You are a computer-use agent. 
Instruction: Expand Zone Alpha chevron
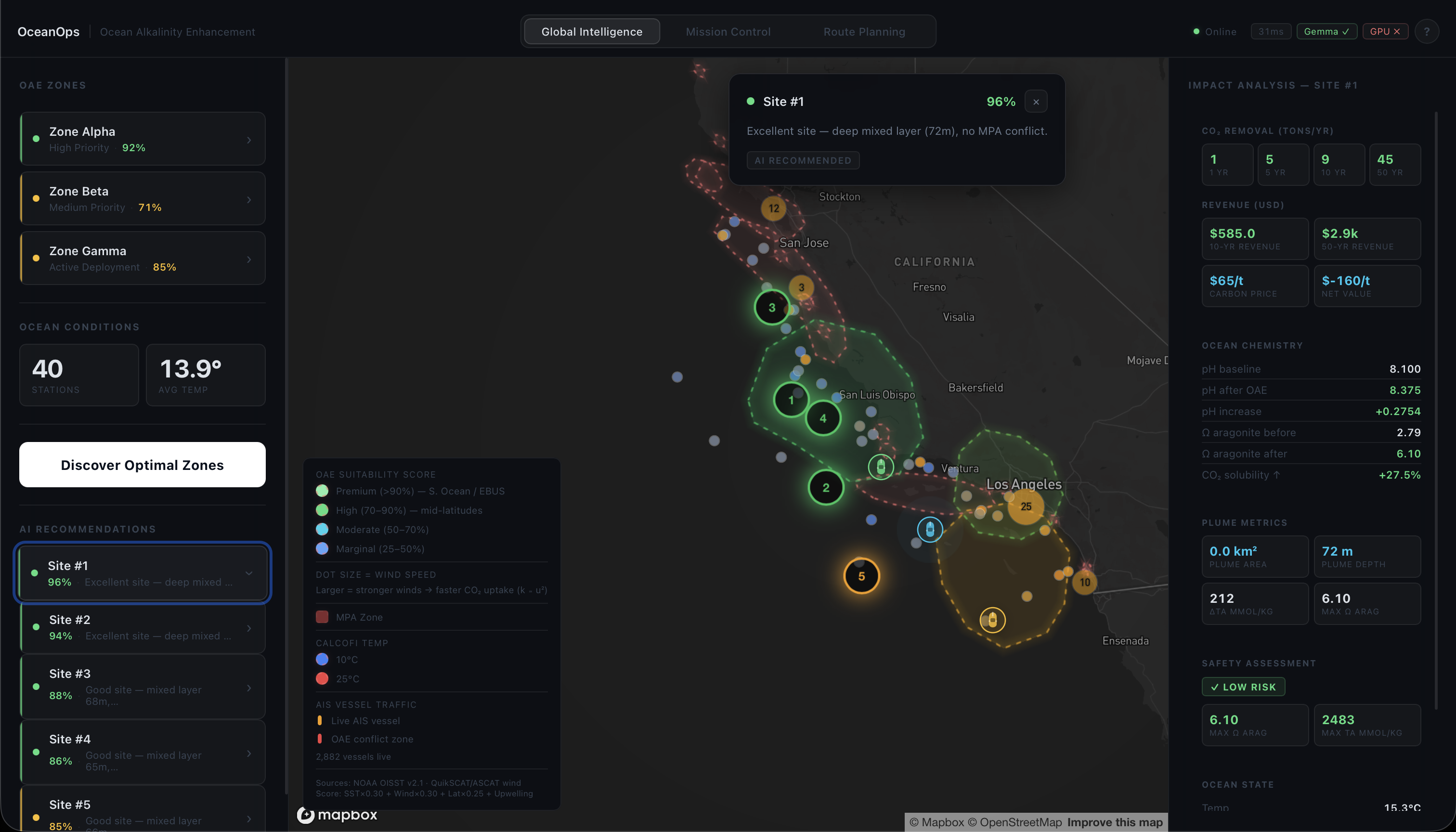pyautogui.click(x=249, y=140)
